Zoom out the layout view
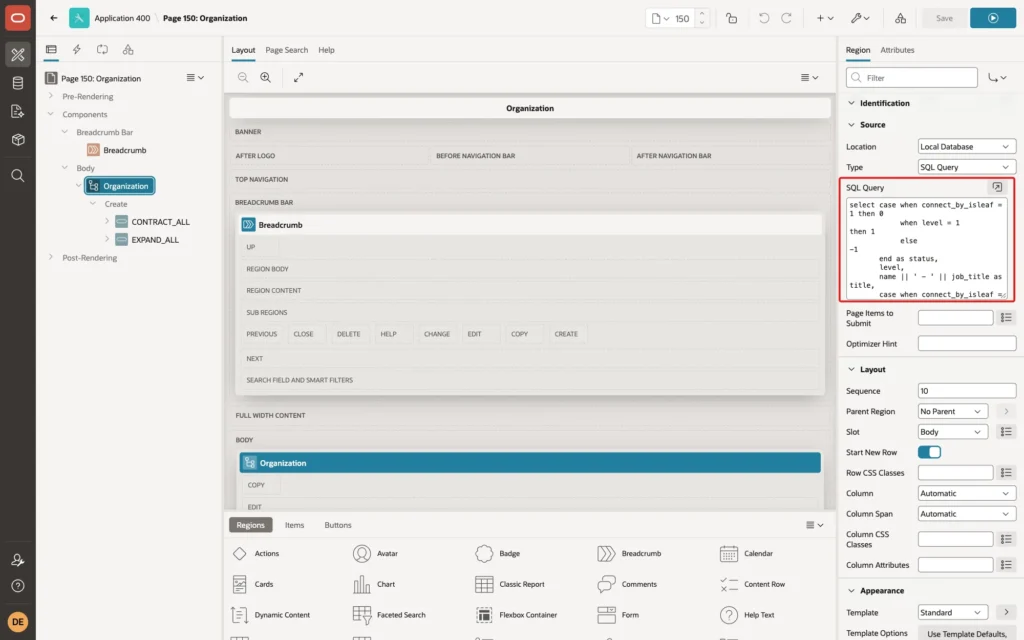 click(243, 77)
